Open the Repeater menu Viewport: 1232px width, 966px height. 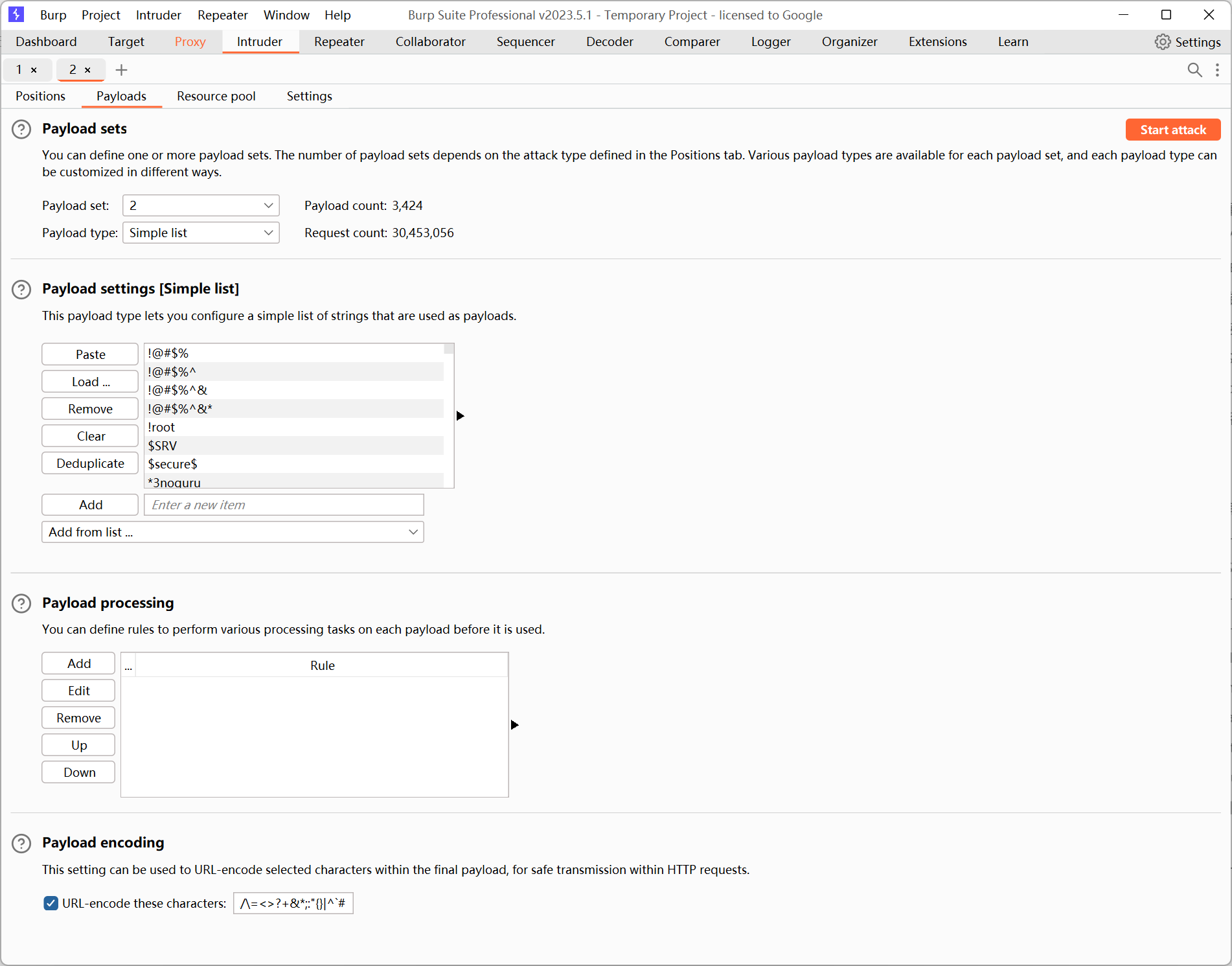(223, 15)
